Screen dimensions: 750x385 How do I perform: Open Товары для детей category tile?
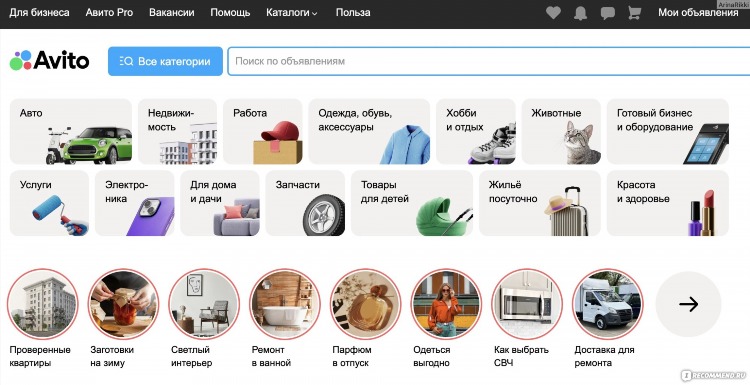(412, 203)
